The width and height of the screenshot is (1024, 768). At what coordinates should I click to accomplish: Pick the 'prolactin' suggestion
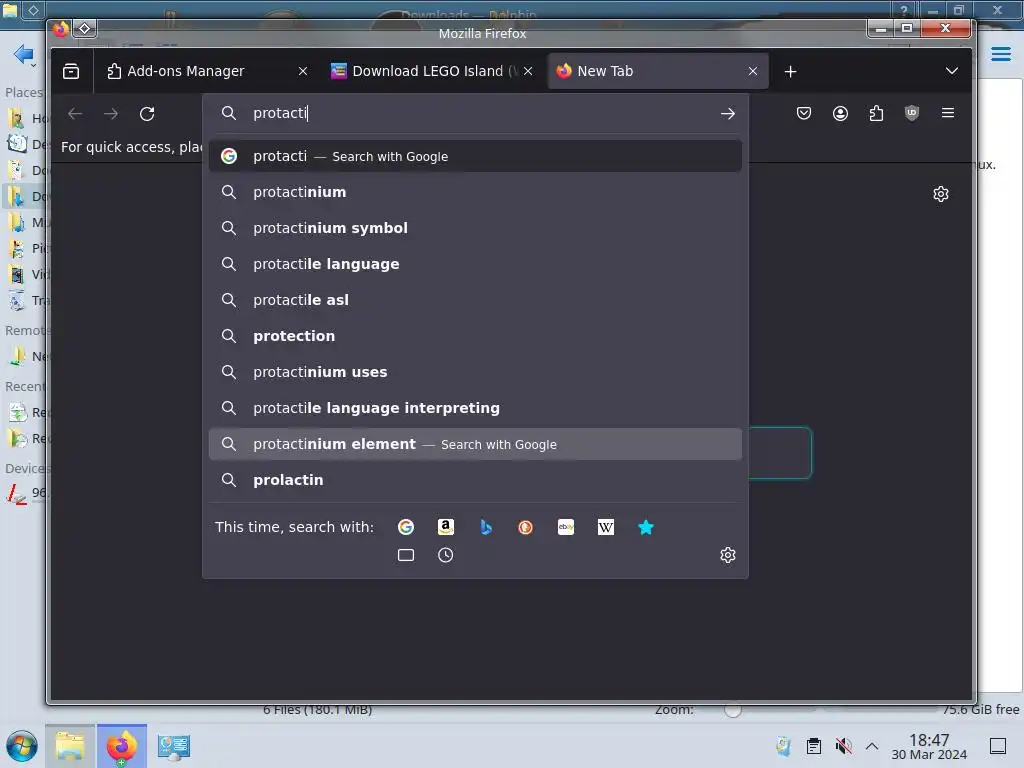point(475,480)
